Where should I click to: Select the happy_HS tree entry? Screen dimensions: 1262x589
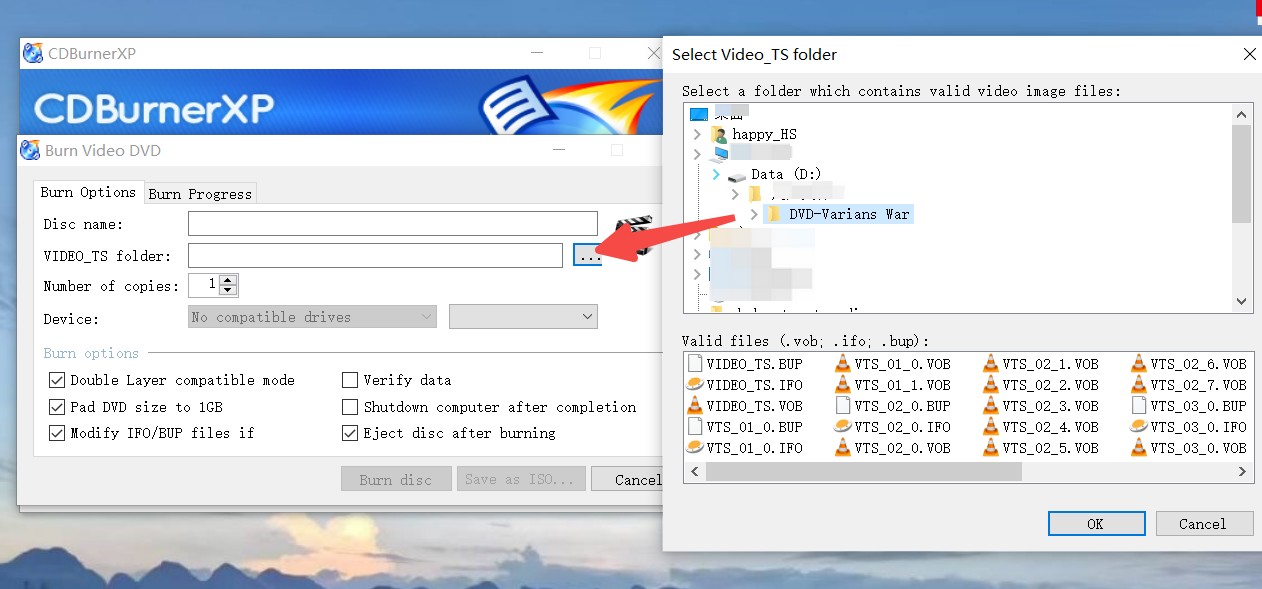(764, 134)
